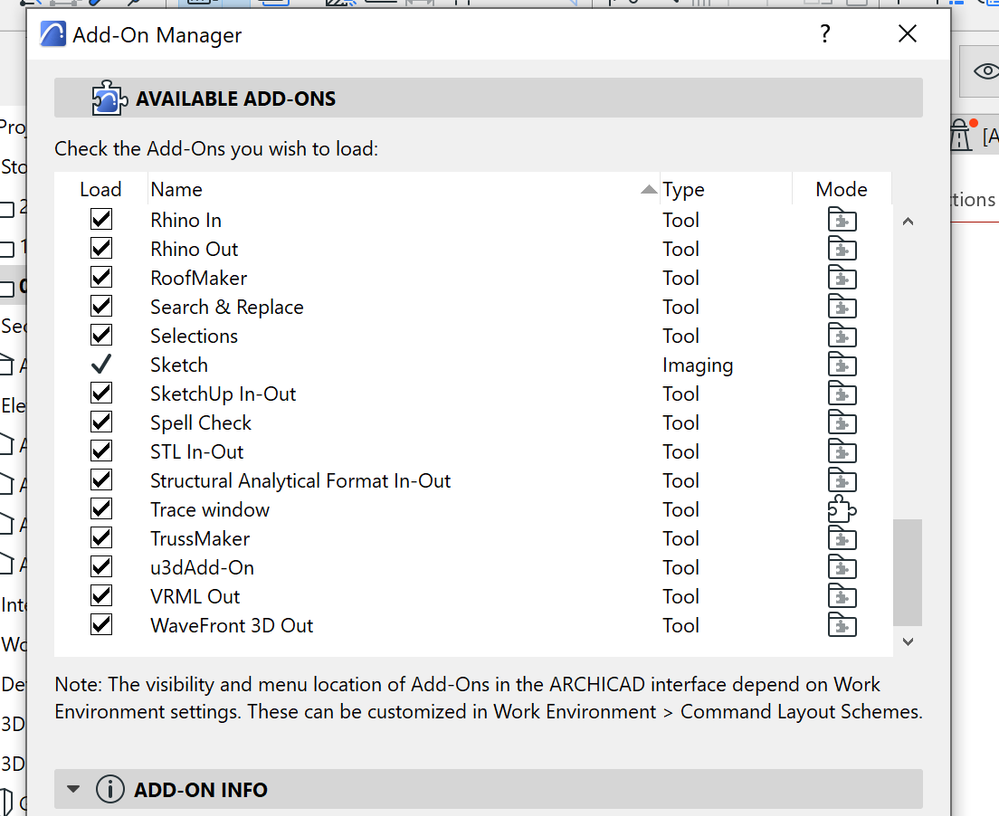Click the Name column header to sort
999x816 pixels.
coord(176,189)
